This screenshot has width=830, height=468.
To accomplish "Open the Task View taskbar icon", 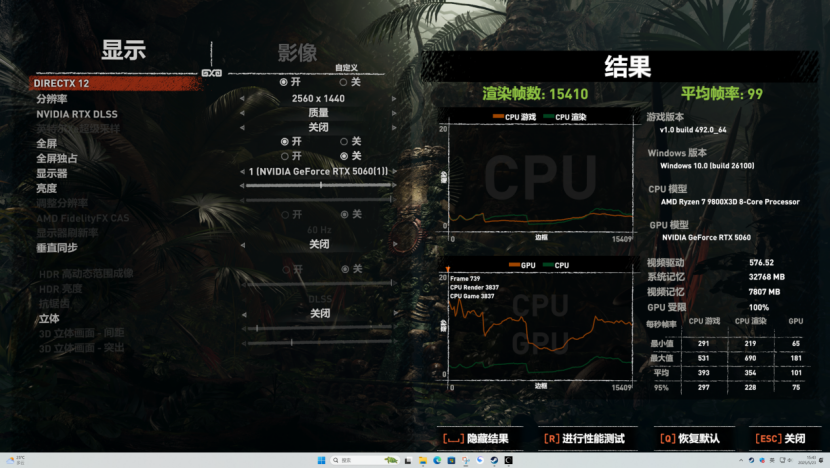I will [408, 461].
